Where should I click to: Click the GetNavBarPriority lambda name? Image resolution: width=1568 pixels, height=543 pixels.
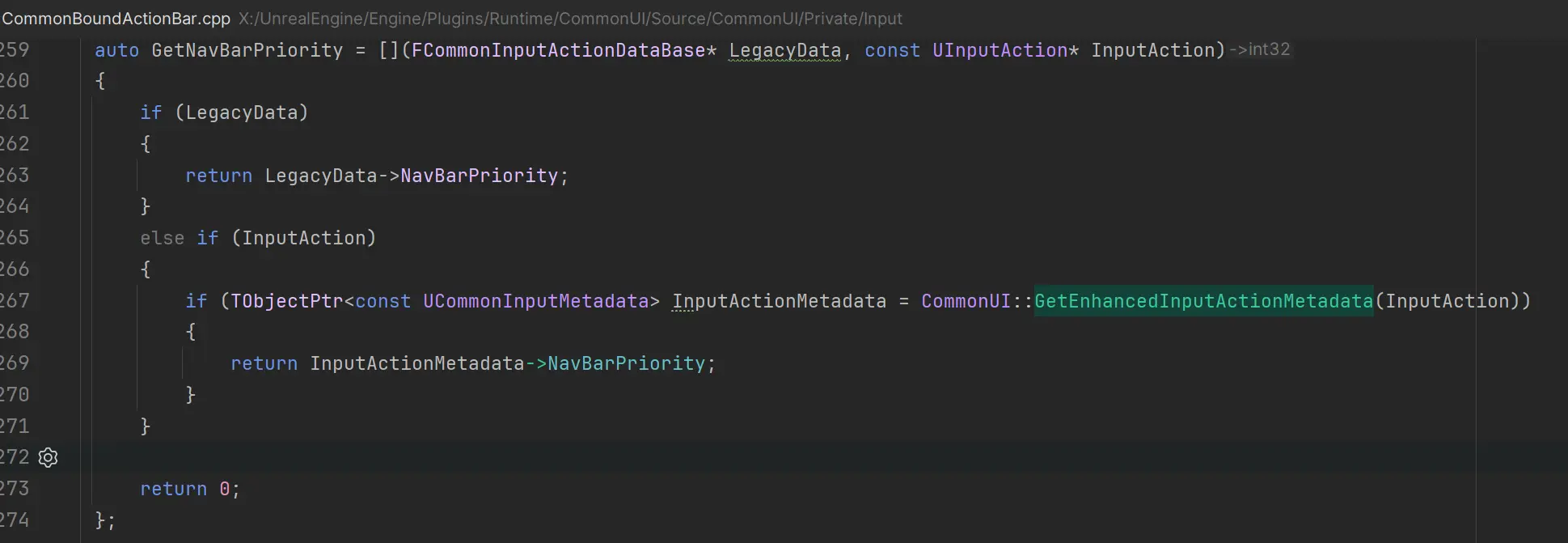tap(247, 50)
